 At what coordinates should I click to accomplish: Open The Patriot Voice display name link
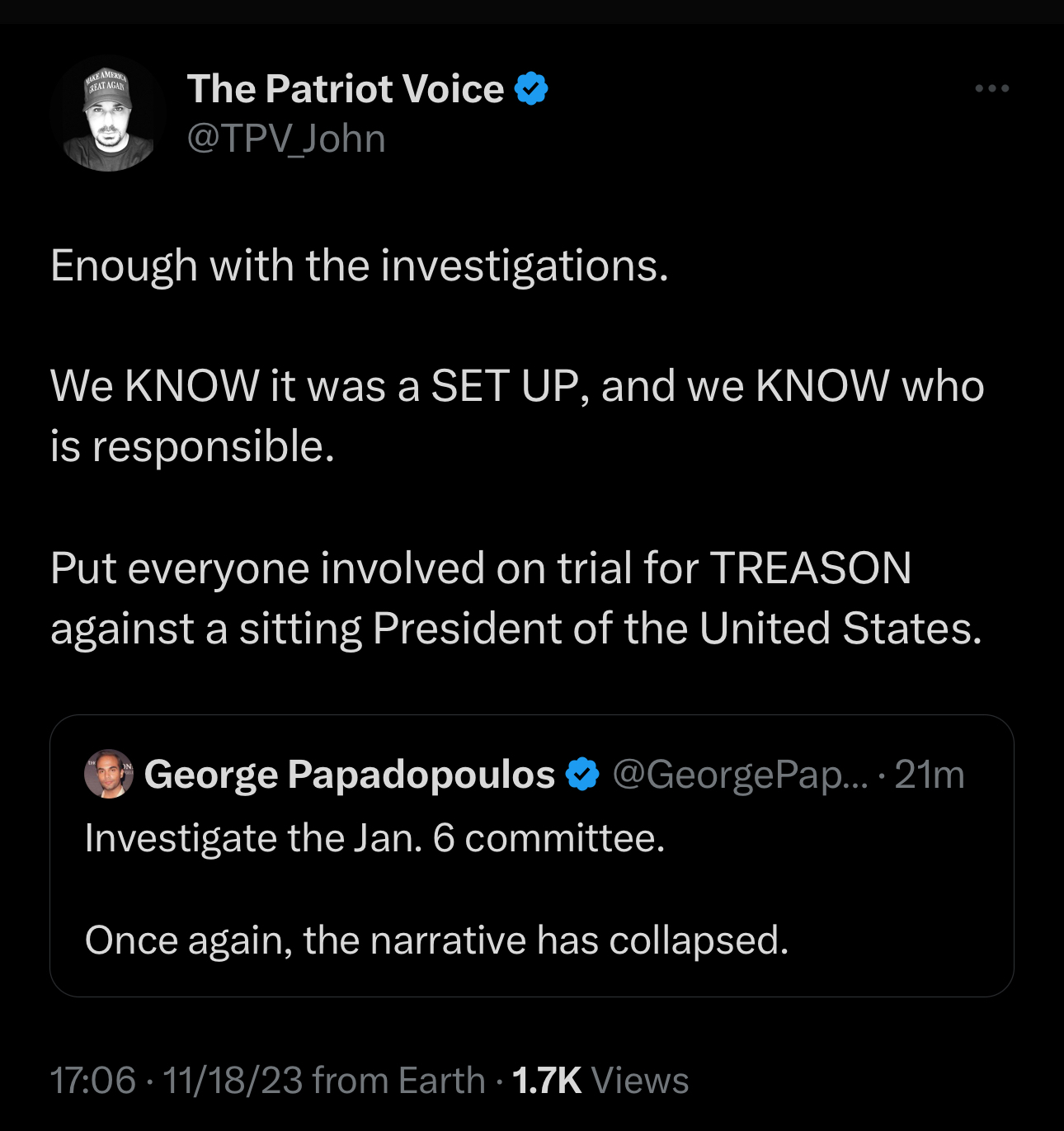(345, 88)
